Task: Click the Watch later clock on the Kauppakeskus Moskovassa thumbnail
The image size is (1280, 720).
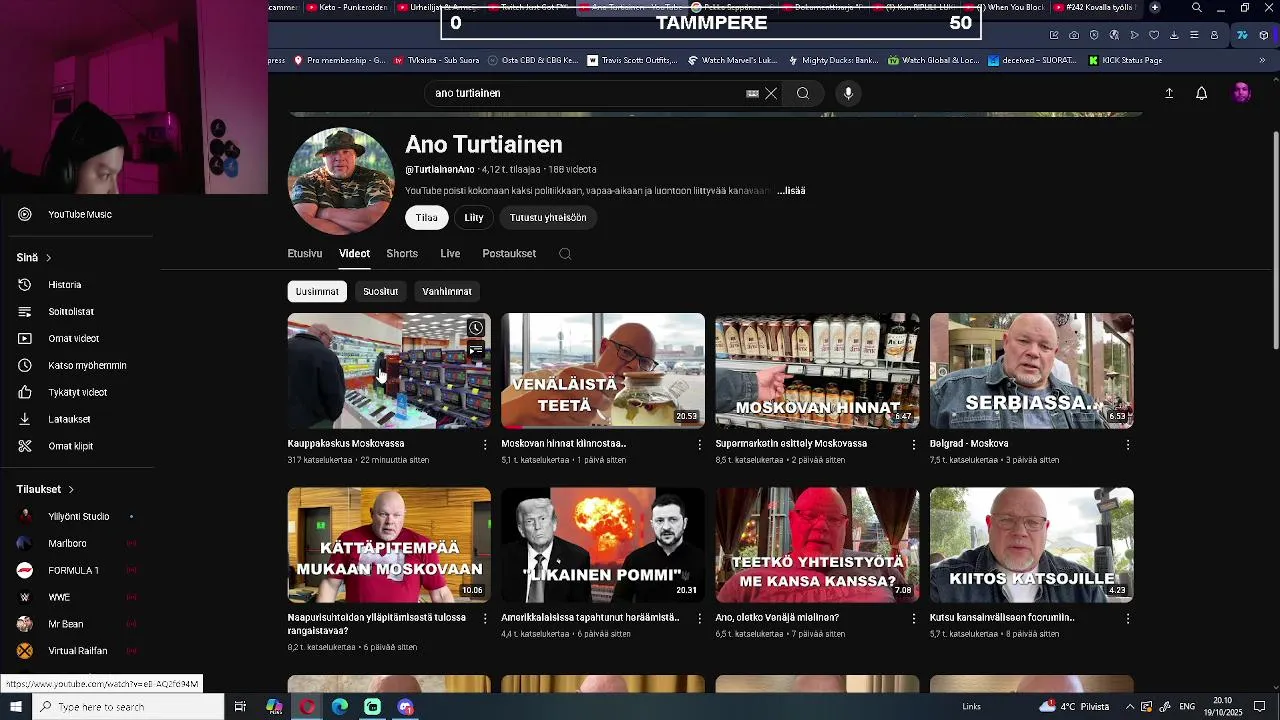Action: point(476,328)
